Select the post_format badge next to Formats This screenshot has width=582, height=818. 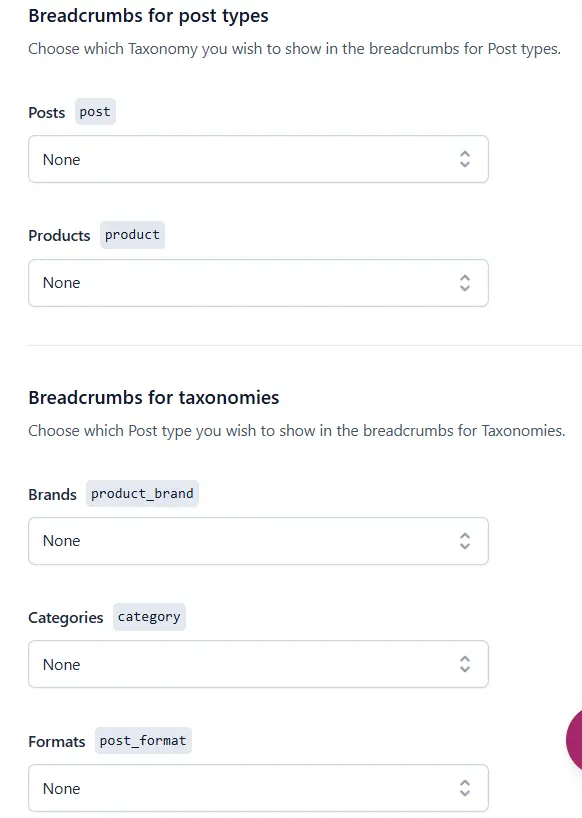[x=141, y=740]
